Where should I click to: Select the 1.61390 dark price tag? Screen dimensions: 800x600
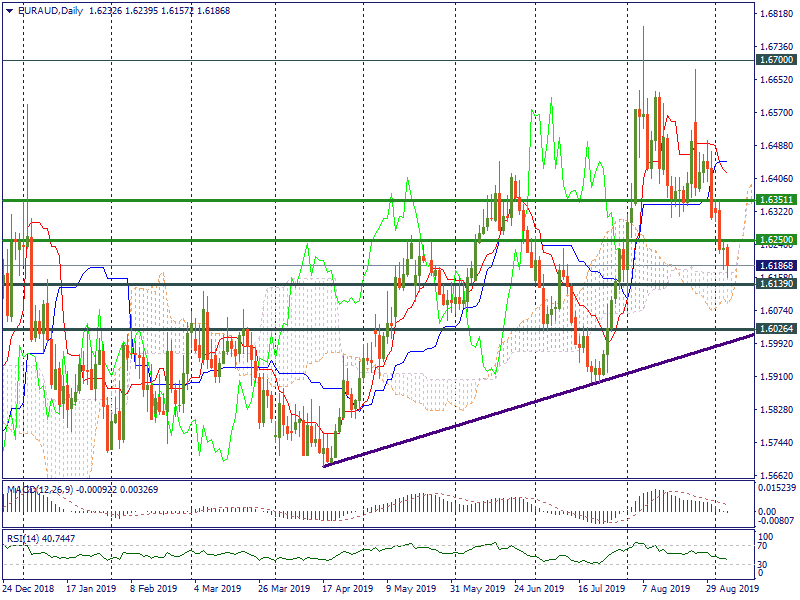click(776, 285)
